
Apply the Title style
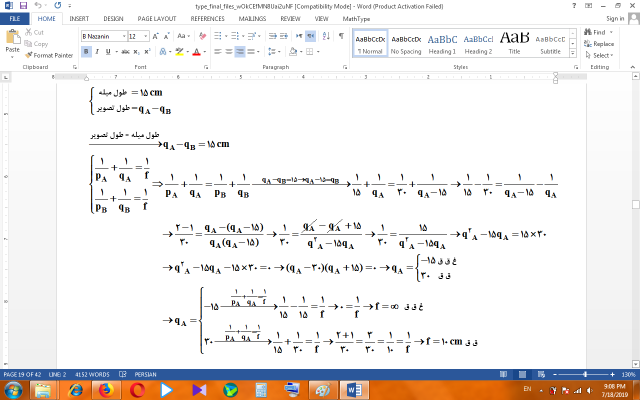tap(514, 43)
